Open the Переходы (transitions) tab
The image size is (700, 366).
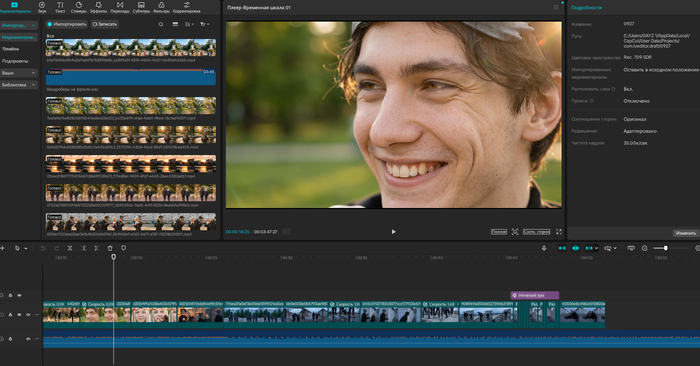(x=120, y=7)
